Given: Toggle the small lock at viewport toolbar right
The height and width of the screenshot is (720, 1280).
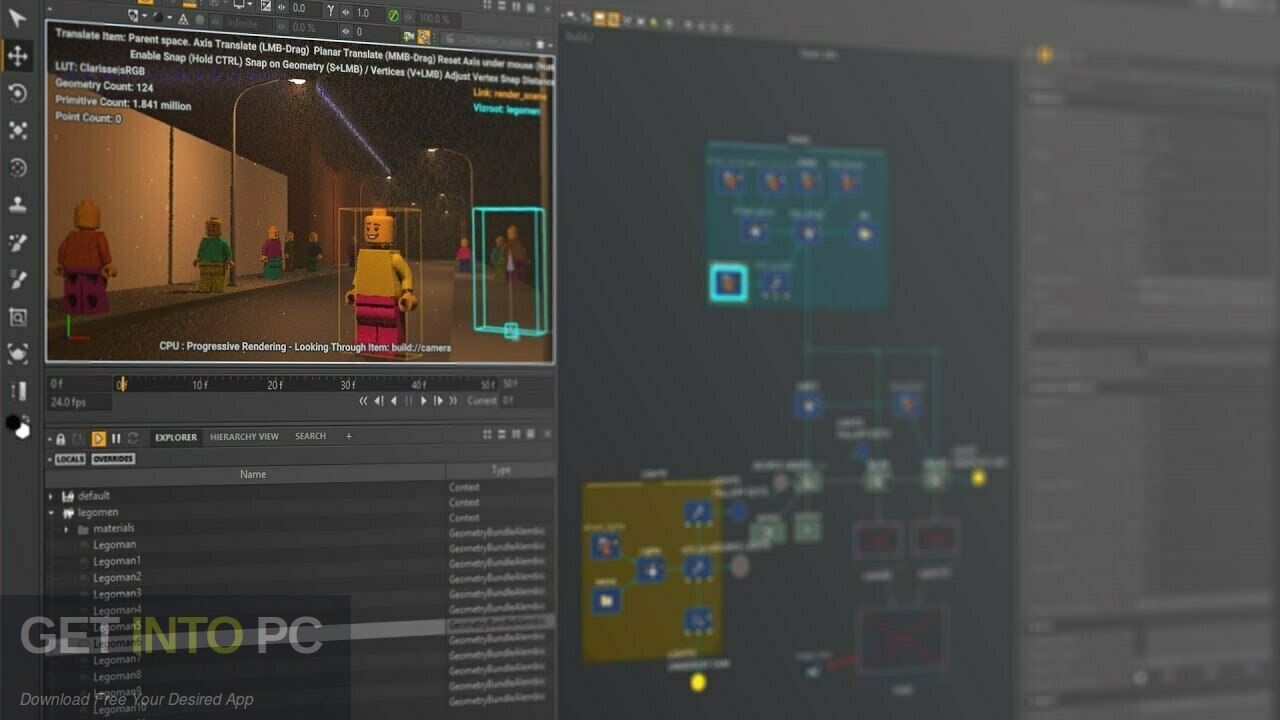Looking at the screenshot, I should point(540,43).
